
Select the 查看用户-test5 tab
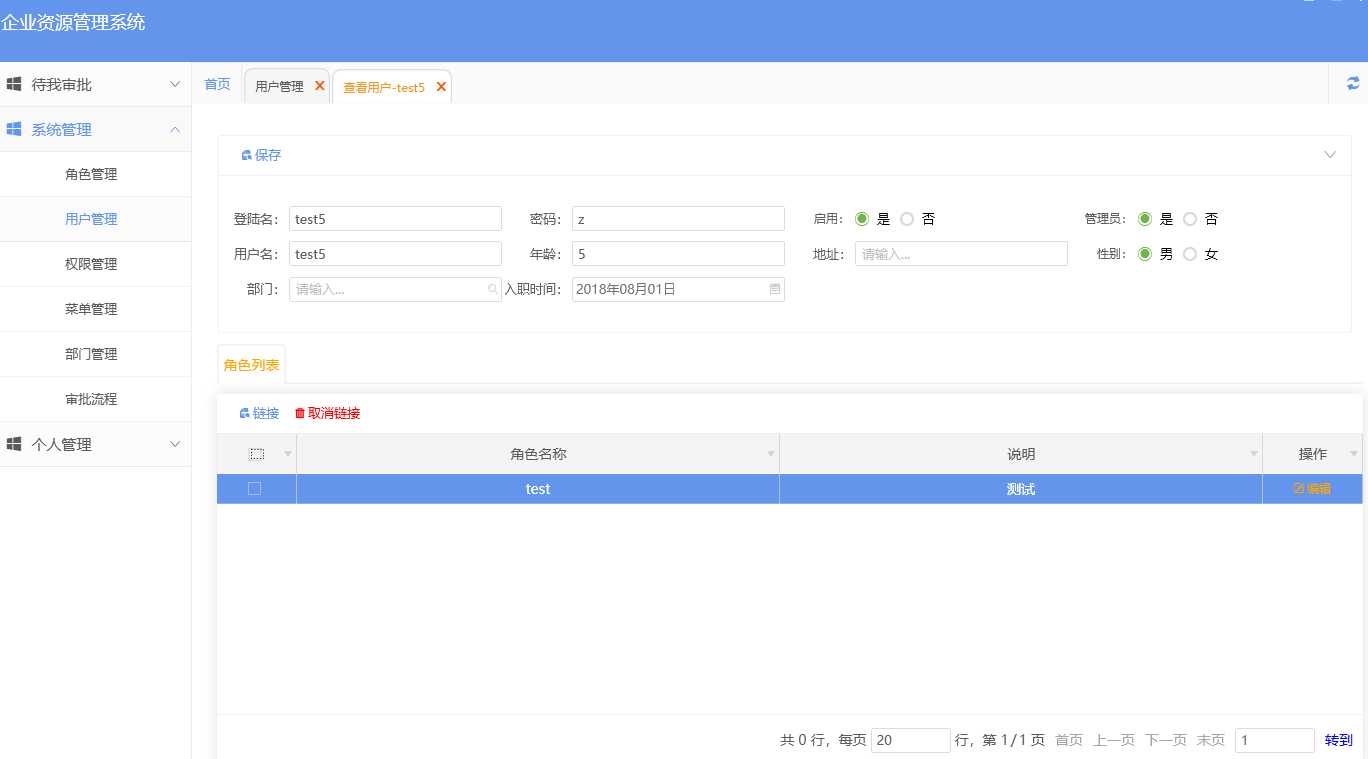384,88
